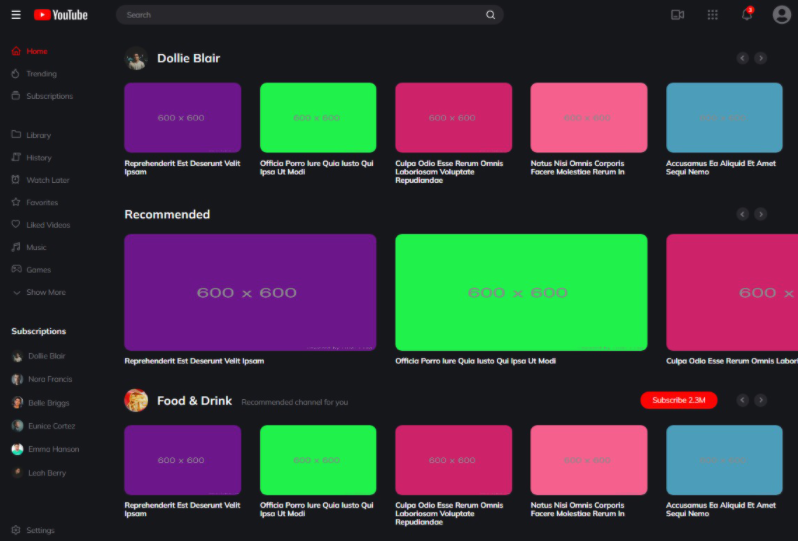Open the video camera upload icon
Image resolution: width=798 pixels, height=541 pixels.
tap(677, 15)
